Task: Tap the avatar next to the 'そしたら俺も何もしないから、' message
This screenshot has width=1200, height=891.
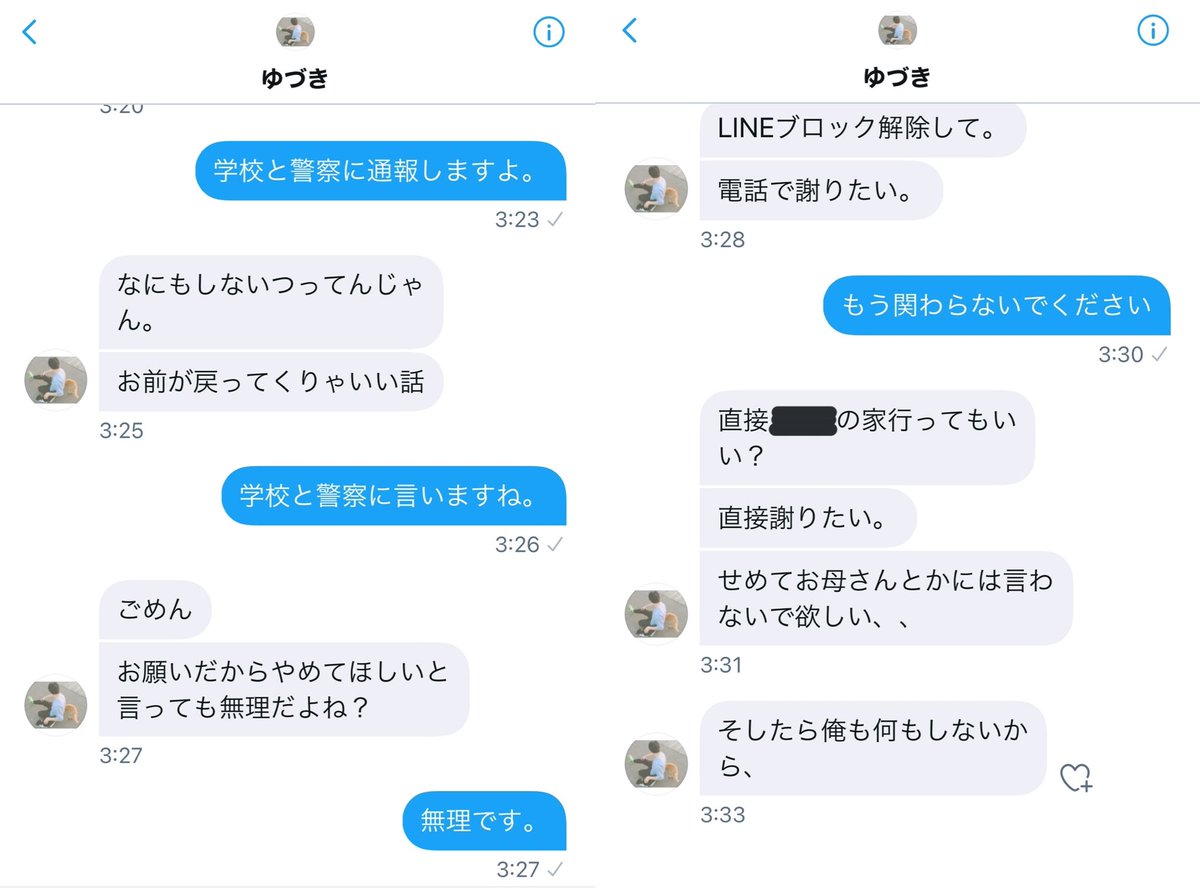Action: [x=656, y=764]
